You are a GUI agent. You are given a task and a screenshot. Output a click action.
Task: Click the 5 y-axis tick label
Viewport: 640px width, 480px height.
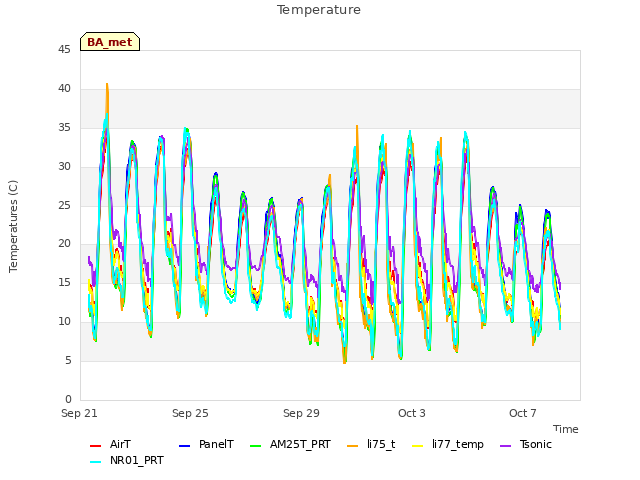(68, 360)
